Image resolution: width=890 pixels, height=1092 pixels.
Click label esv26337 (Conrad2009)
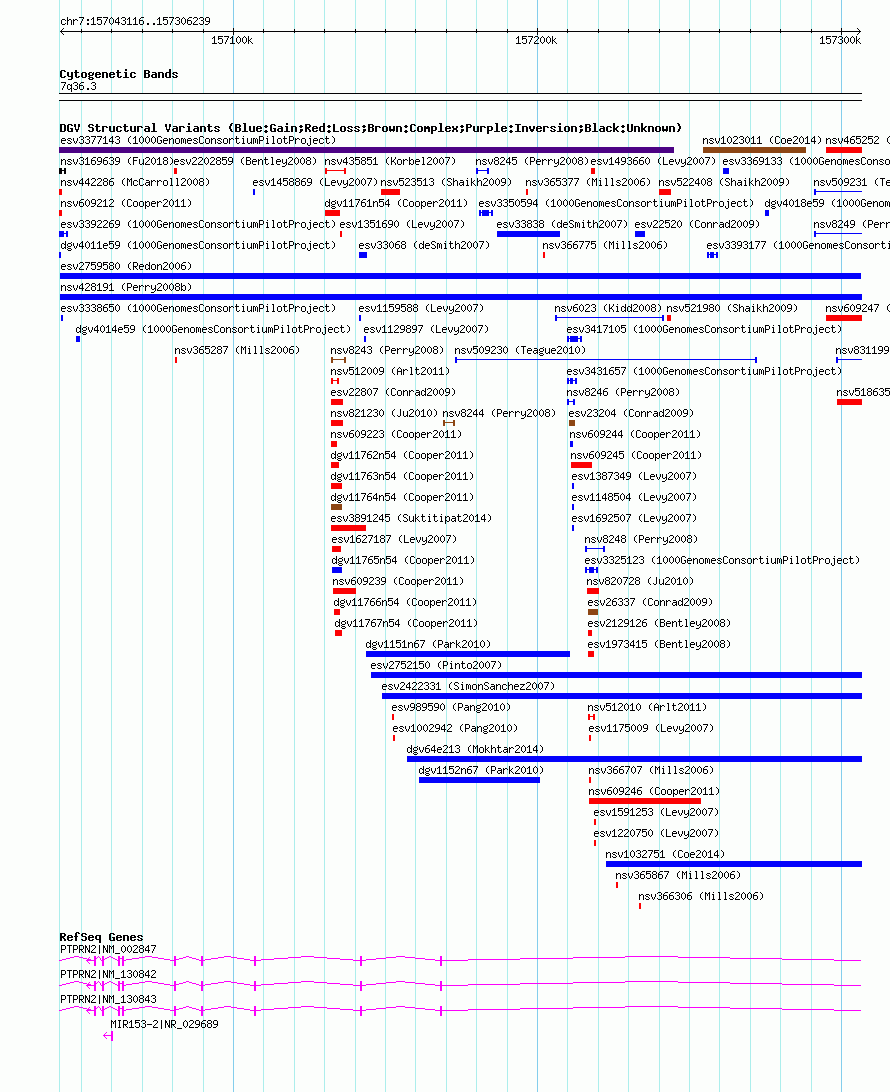click(650, 602)
